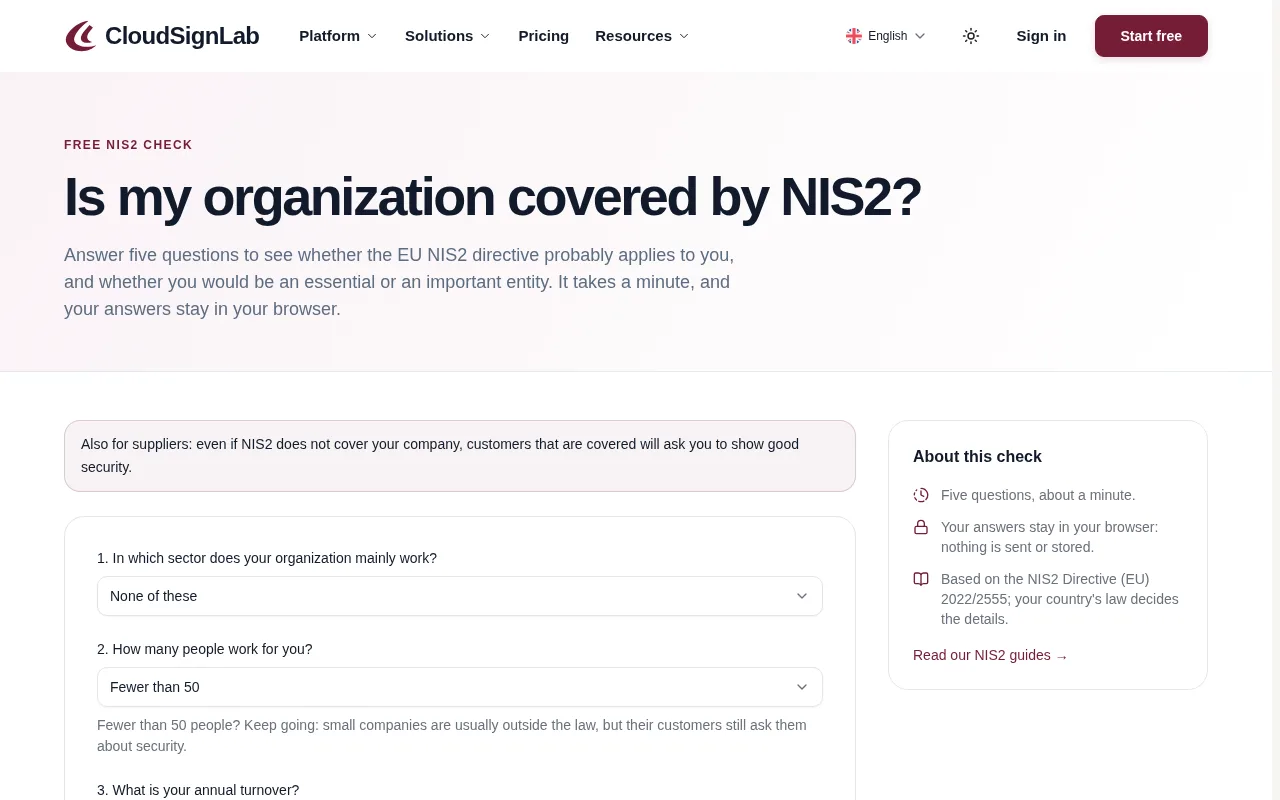The width and height of the screenshot is (1280, 800).
Task: Click the About this check heading
Action: coord(977,457)
